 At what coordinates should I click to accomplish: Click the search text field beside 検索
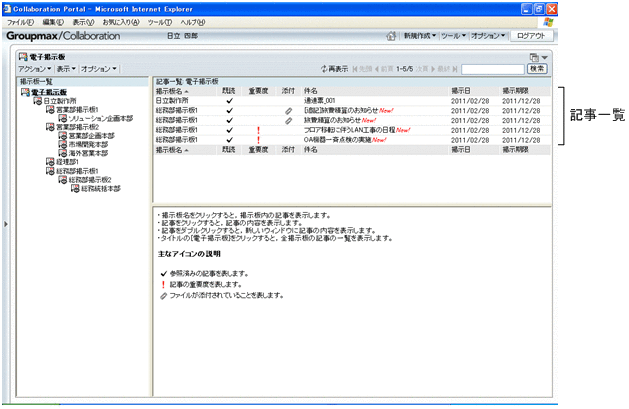tap(492, 69)
